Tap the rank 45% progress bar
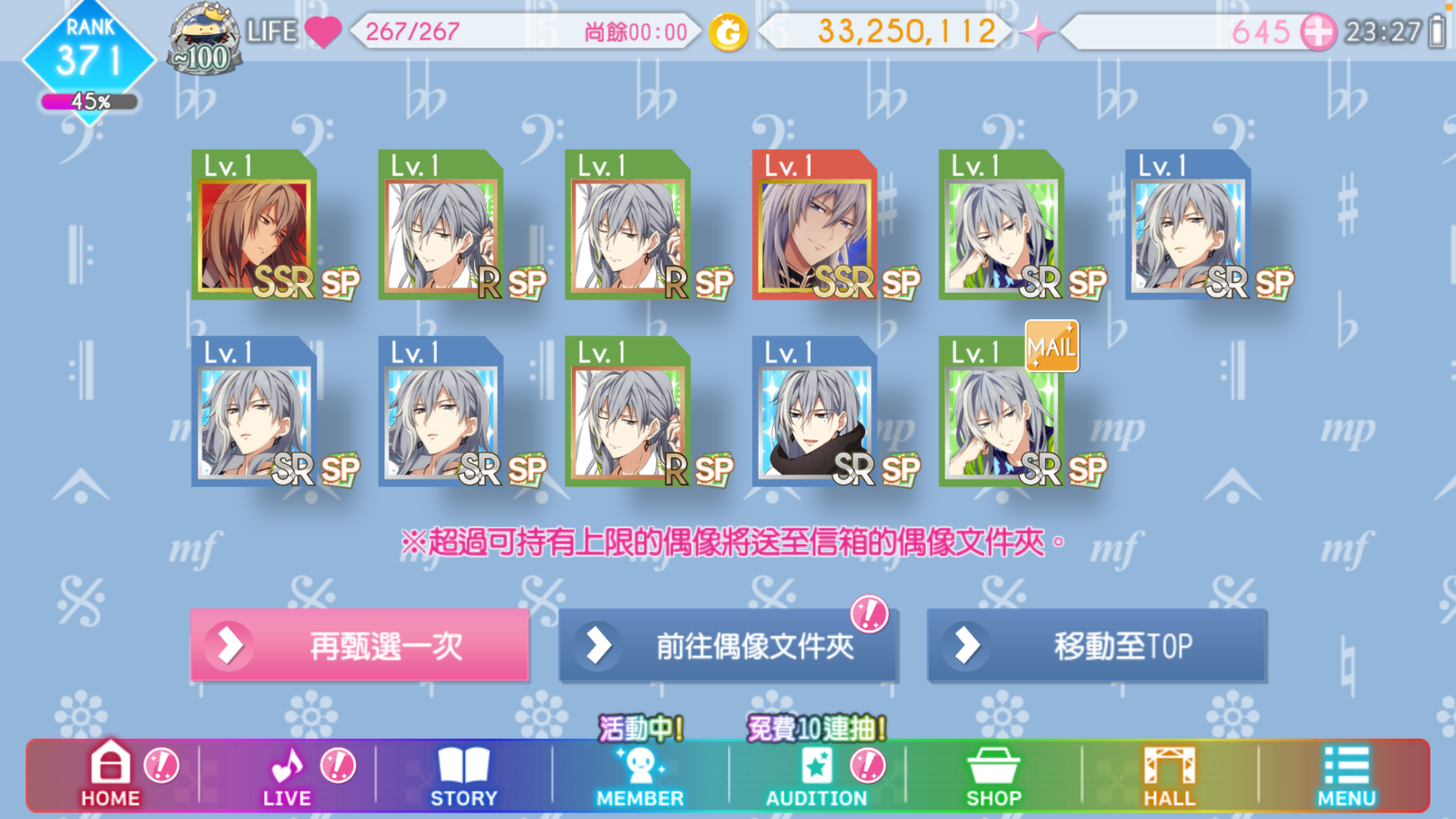The width and height of the screenshot is (1456, 819). [89, 102]
